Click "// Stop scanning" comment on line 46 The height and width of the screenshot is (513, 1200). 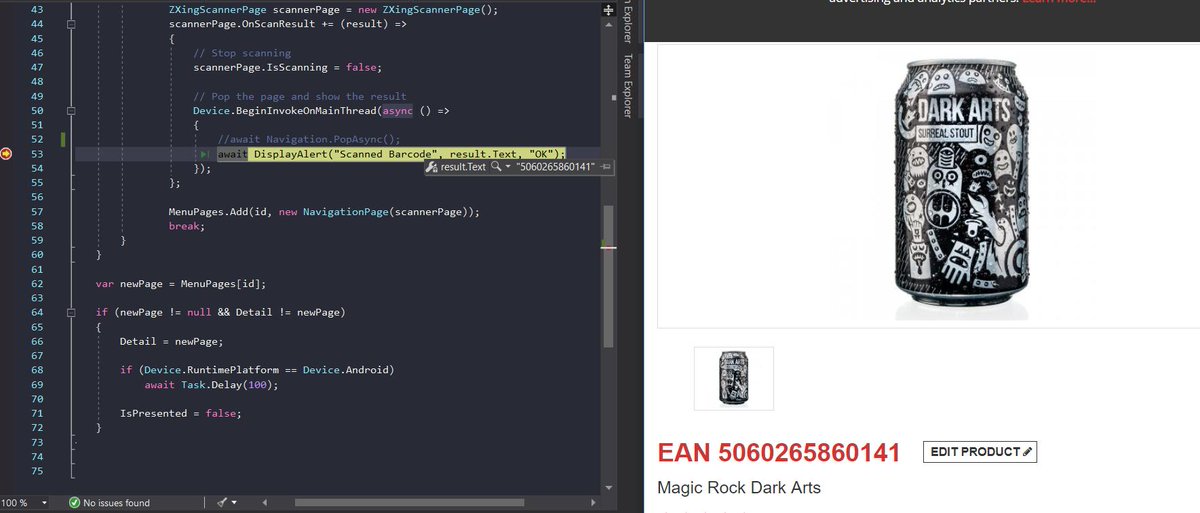(x=242, y=52)
